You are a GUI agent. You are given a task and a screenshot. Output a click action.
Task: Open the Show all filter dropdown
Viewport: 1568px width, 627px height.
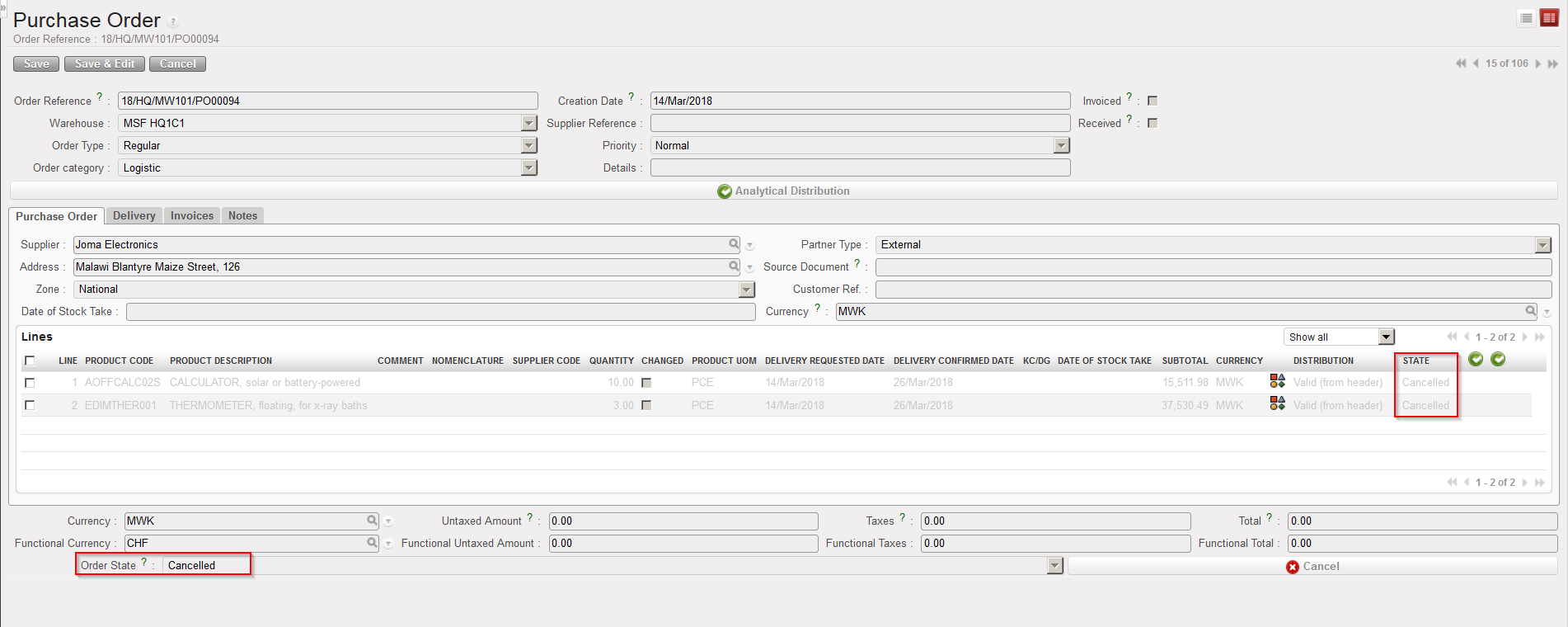pyautogui.click(x=1387, y=337)
